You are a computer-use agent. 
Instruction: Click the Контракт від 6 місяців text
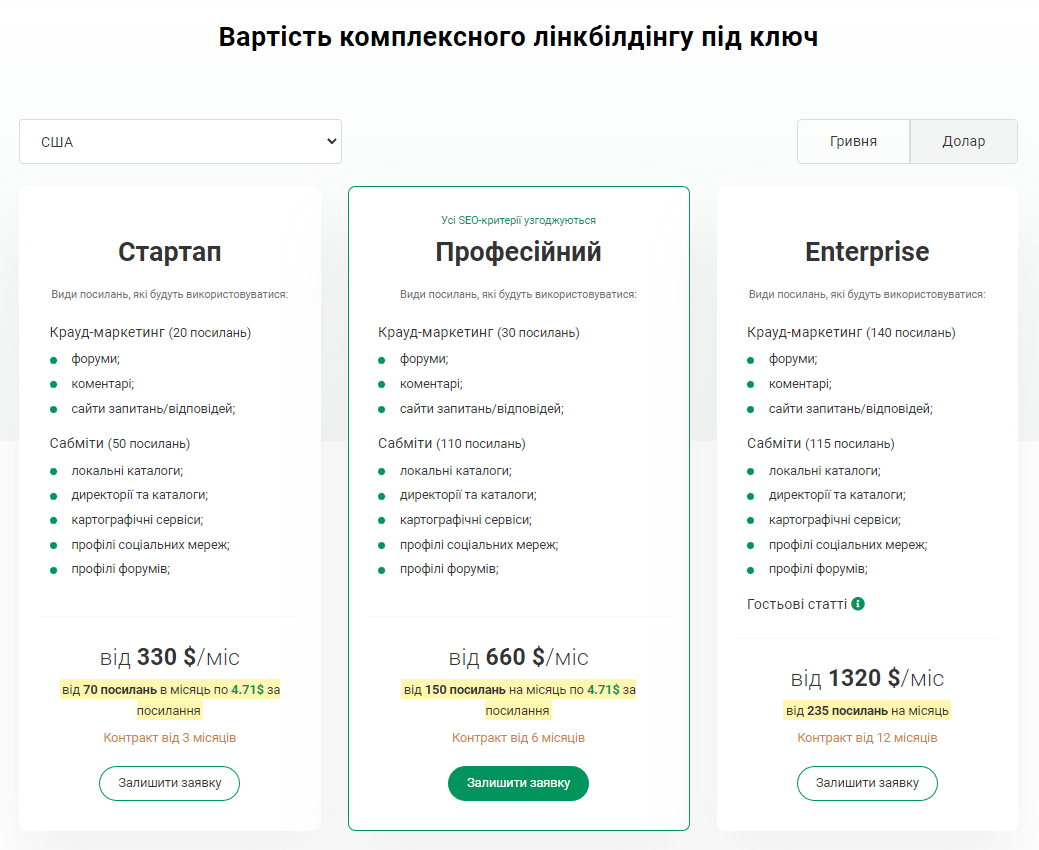tap(518, 738)
